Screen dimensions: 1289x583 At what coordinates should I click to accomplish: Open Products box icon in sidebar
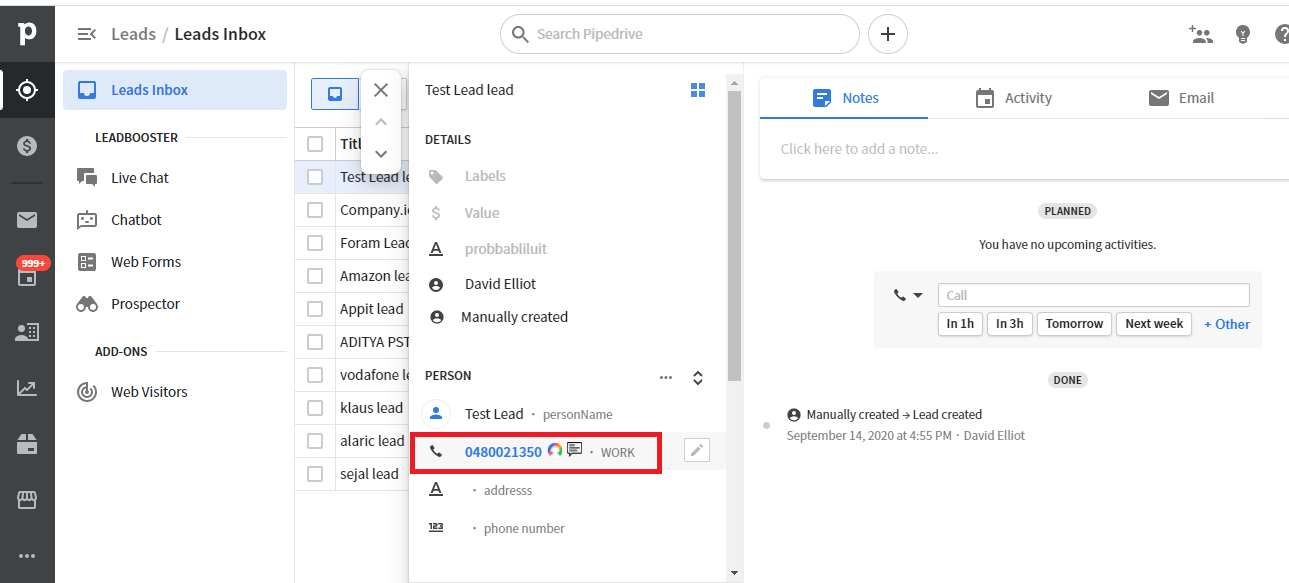pyautogui.click(x=27, y=444)
